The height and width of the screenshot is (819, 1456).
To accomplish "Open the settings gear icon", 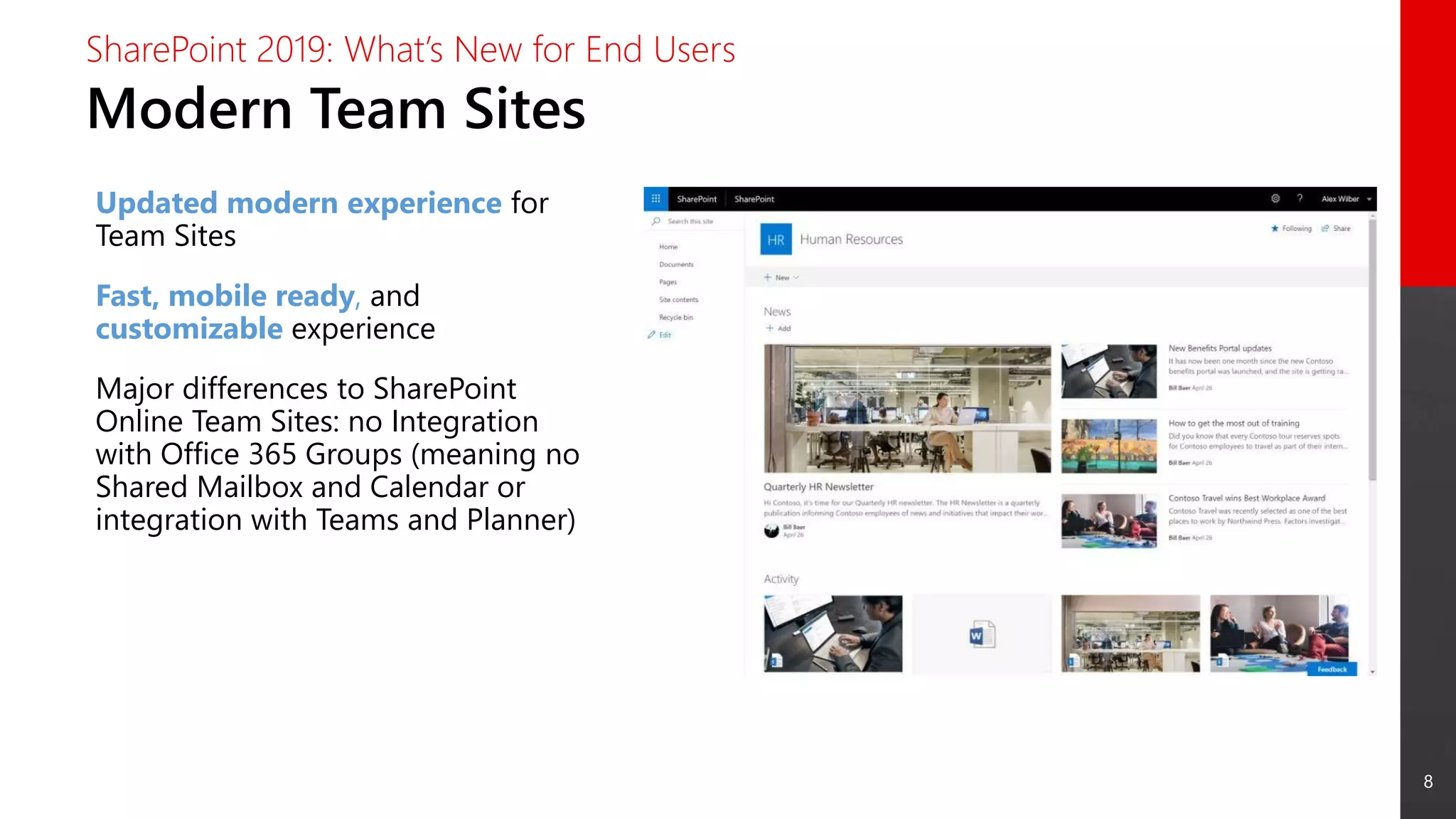I will click(1275, 199).
